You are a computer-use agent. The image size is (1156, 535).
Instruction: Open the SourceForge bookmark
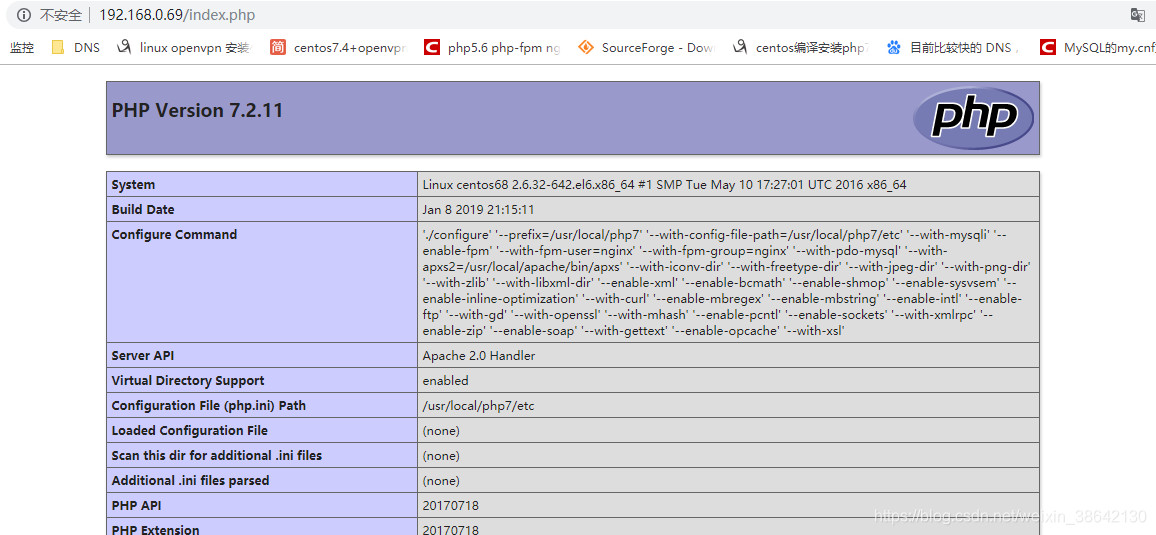point(647,48)
